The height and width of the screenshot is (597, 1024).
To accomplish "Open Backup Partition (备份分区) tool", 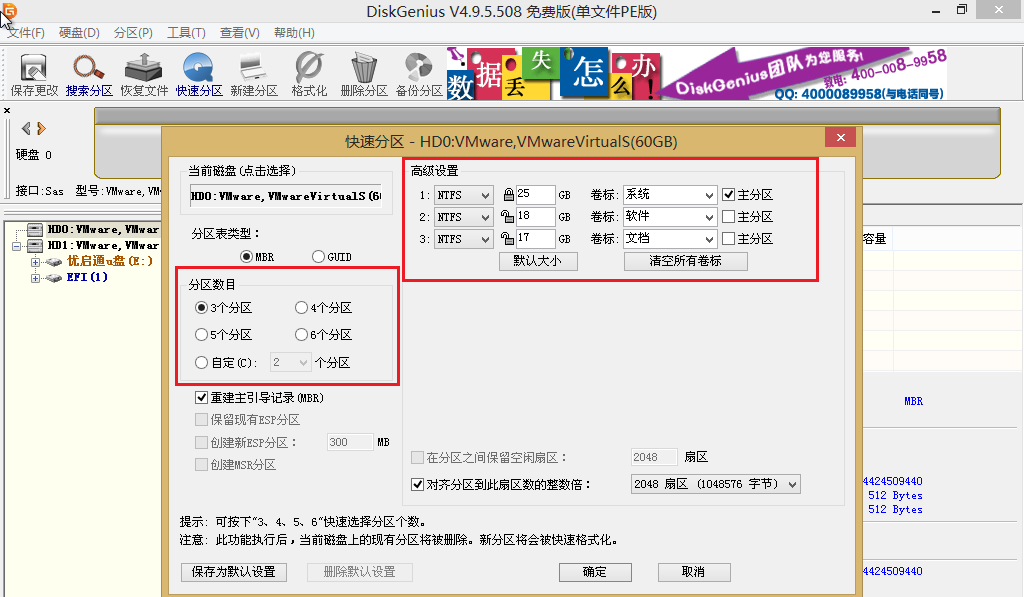I will click(419, 75).
